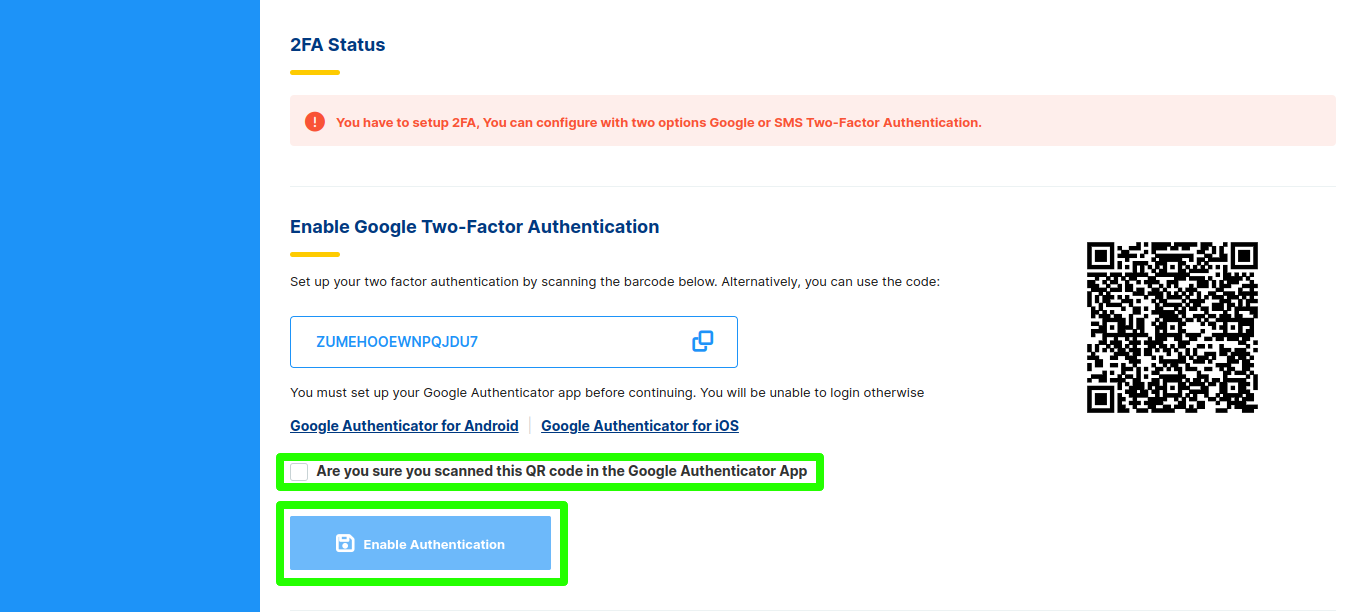Click the Enable Authentication button
The width and height of the screenshot is (1365, 612).
coord(420,543)
